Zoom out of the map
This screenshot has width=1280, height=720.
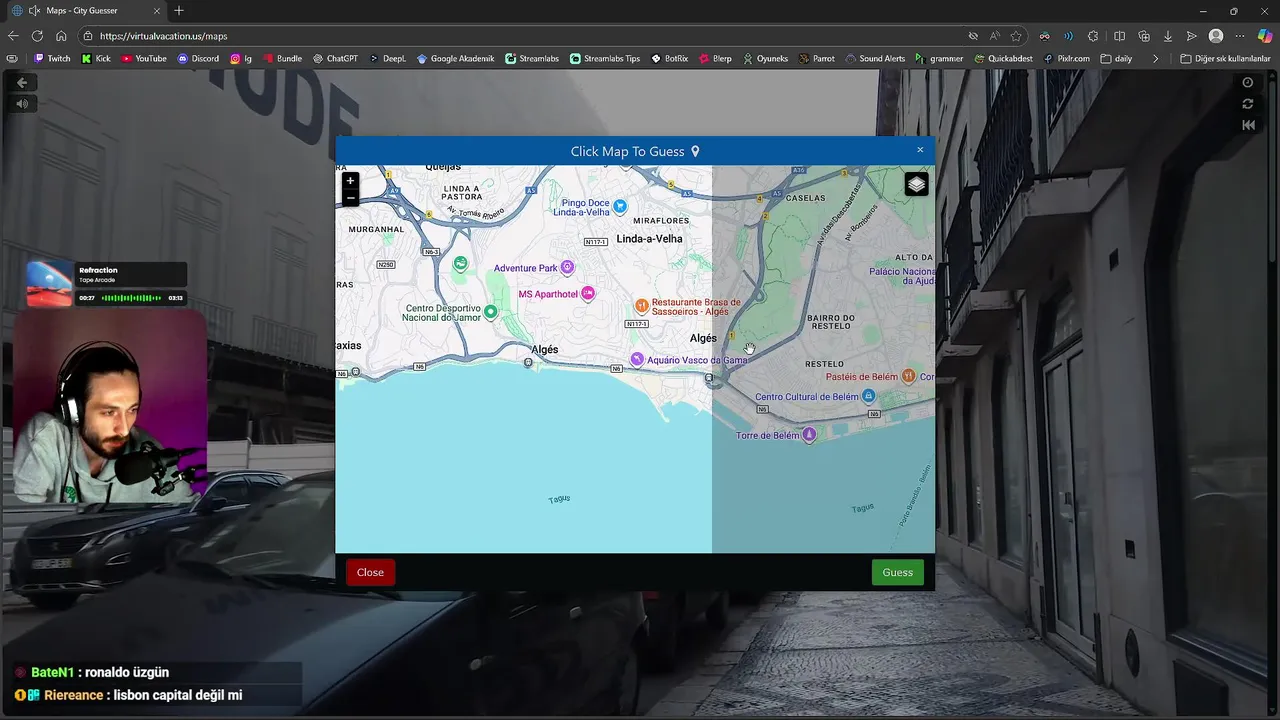350,198
